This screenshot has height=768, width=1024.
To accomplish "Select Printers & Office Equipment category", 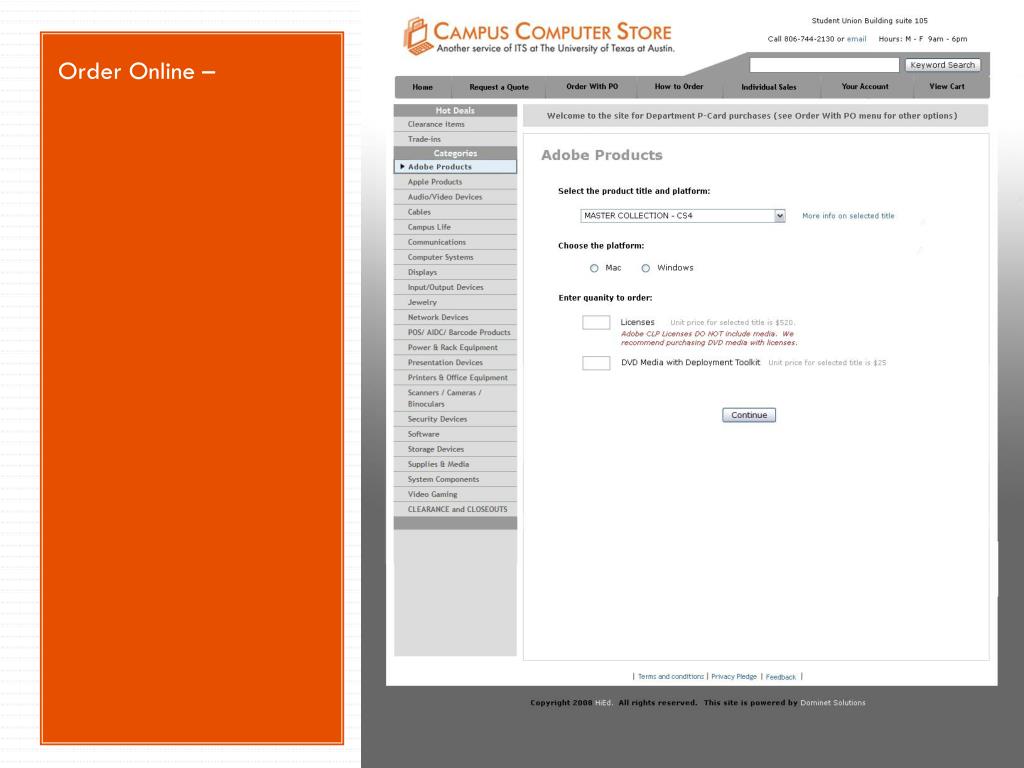I will pos(455,377).
